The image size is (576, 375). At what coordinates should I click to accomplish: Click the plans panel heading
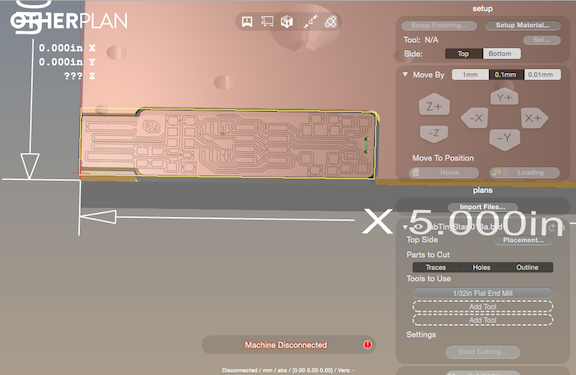[x=483, y=190]
